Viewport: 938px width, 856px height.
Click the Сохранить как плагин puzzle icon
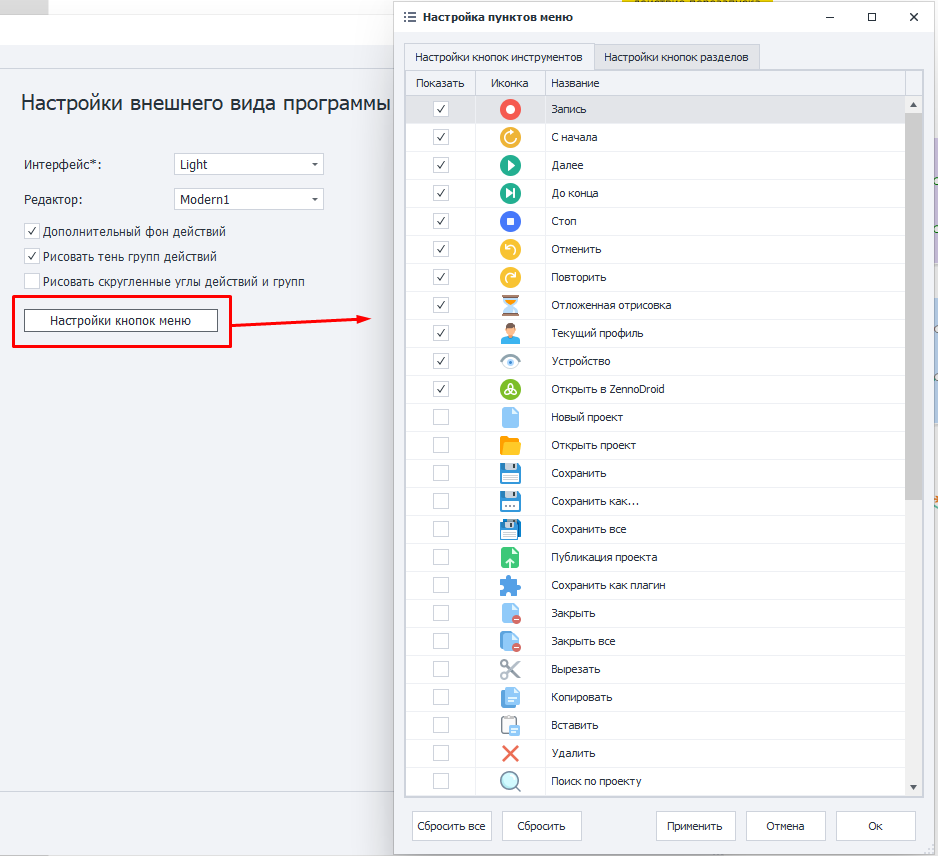[x=510, y=585]
